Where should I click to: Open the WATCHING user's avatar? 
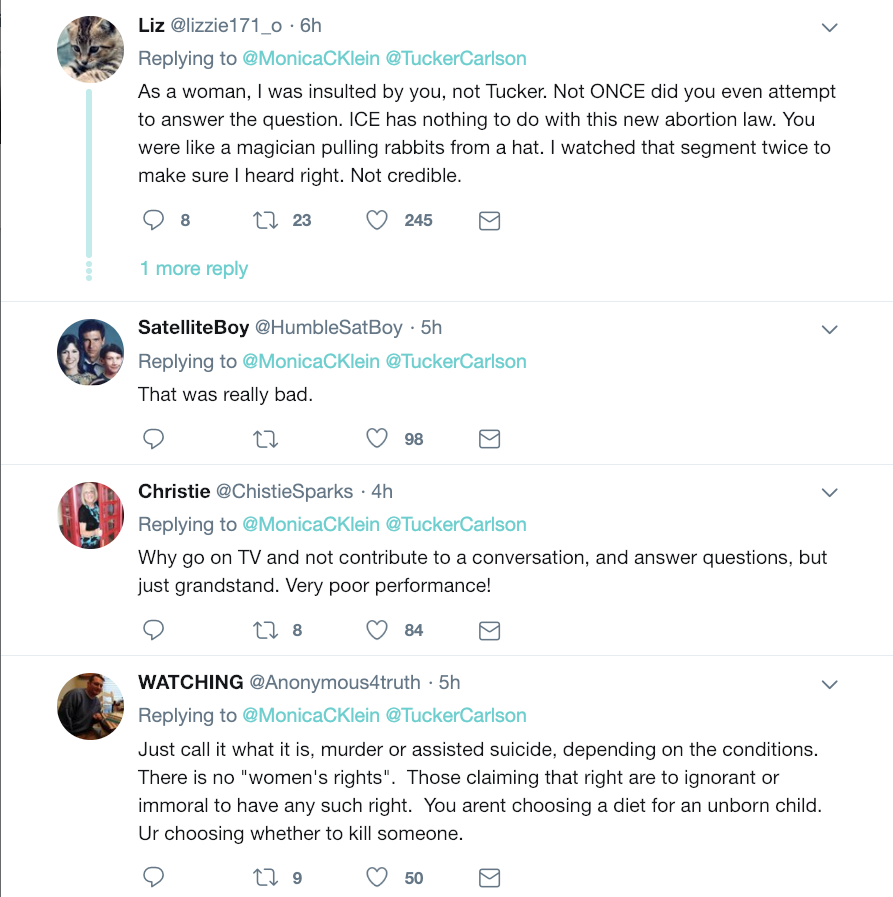pyautogui.click(x=91, y=706)
